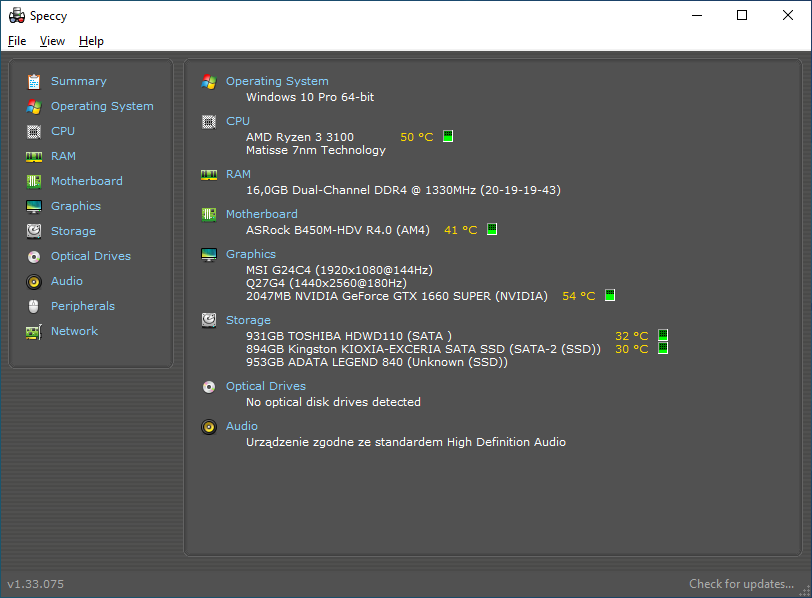Click the Summary clipboard icon in sidebar

click(34, 81)
